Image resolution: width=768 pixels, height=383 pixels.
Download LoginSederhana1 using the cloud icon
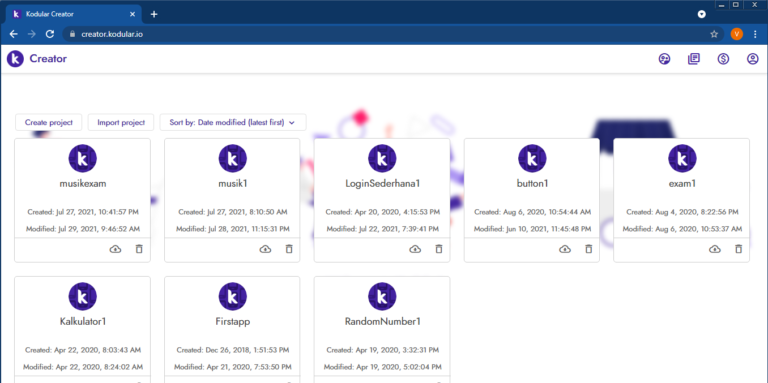coord(415,249)
